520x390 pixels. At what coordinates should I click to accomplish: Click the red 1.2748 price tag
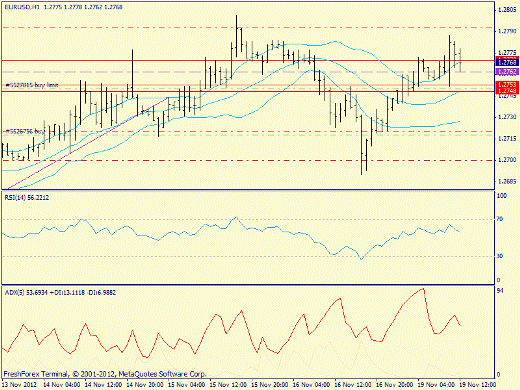[507, 91]
